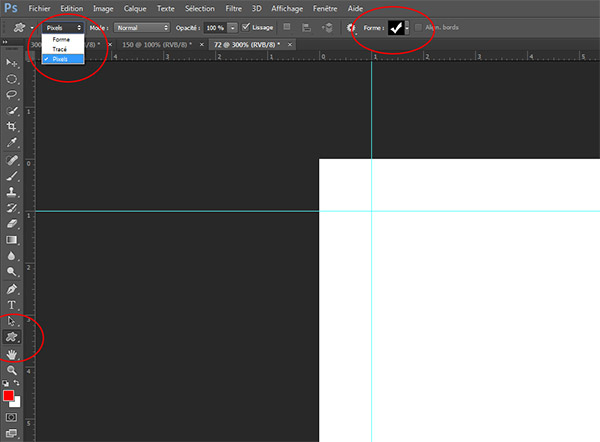Viewport: 600px width, 442px height.
Task: Select the Type tool
Action: (11, 305)
